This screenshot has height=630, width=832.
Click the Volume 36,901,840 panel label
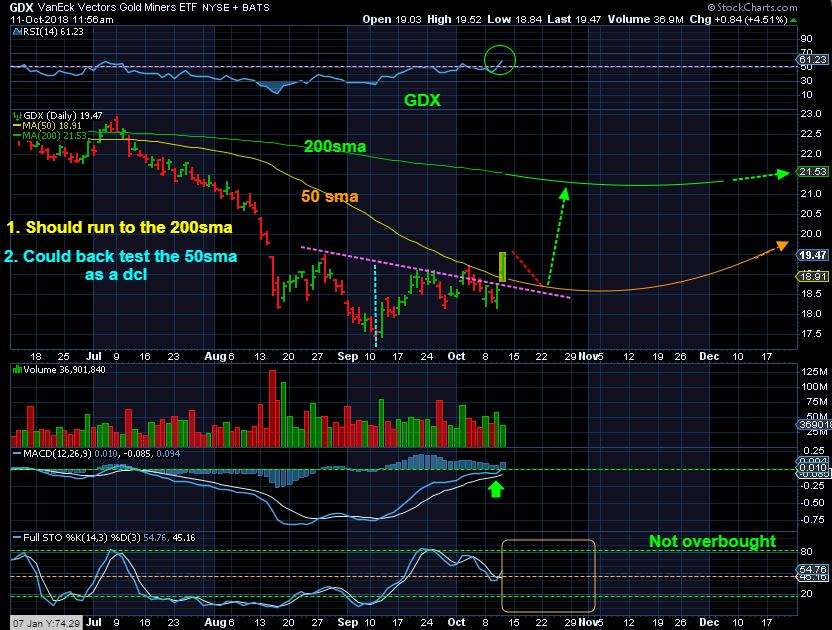click(64, 369)
